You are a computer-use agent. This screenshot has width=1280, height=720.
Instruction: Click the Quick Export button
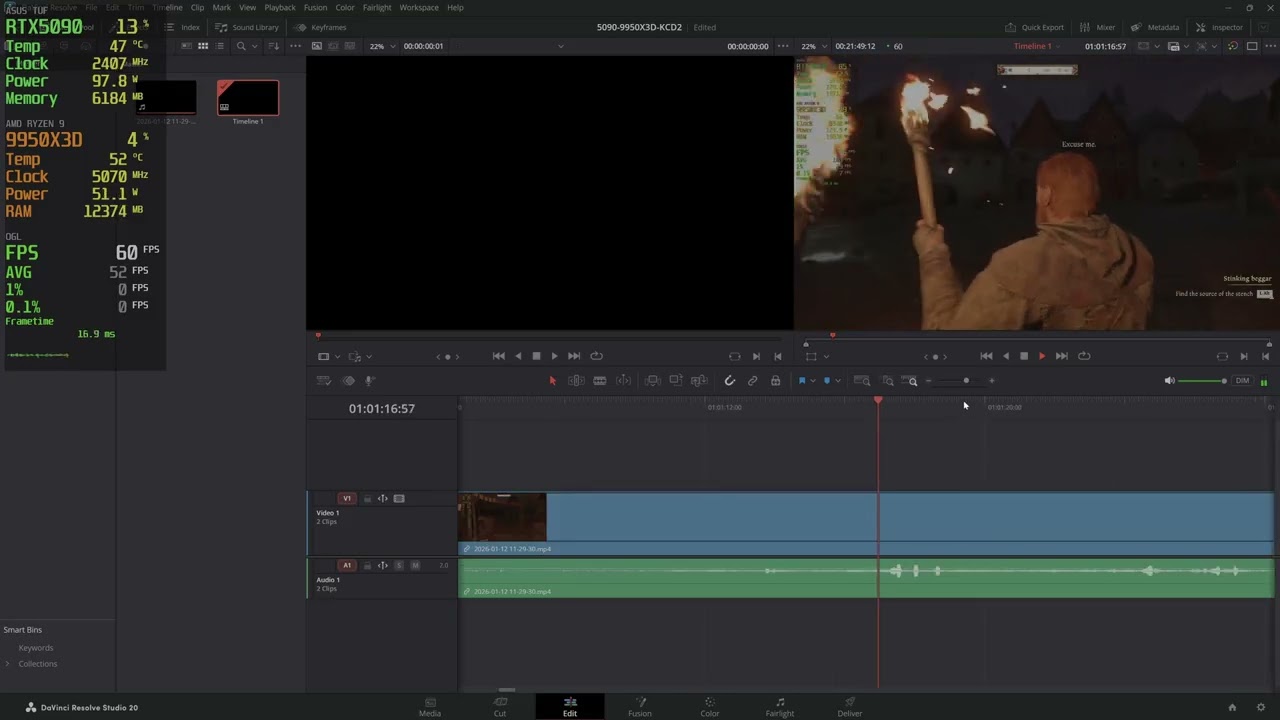[x=1035, y=27]
